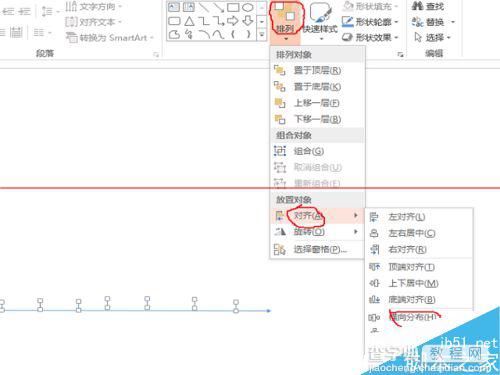The height and width of the screenshot is (375, 500).
Task: Select 左右居中(C) Align Center
Action: (x=419, y=233)
